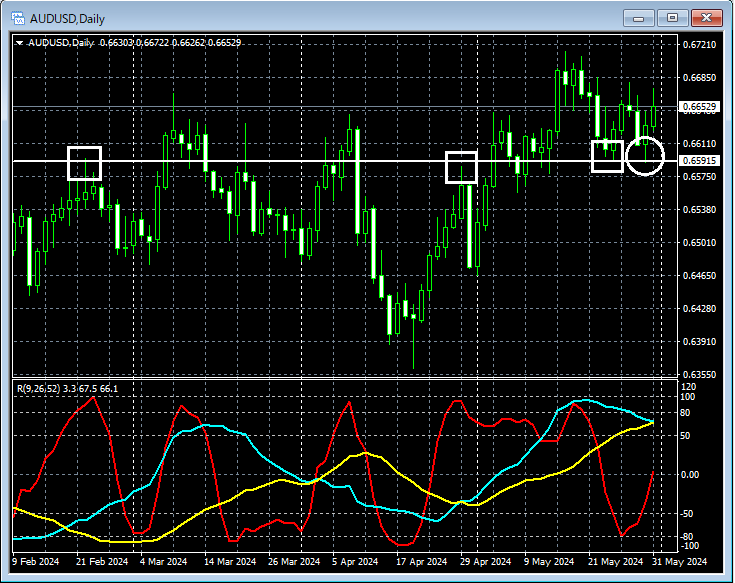This screenshot has width=735, height=583.
Task: Close the AUDUSD,Daily chart window
Action: [x=706, y=18]
